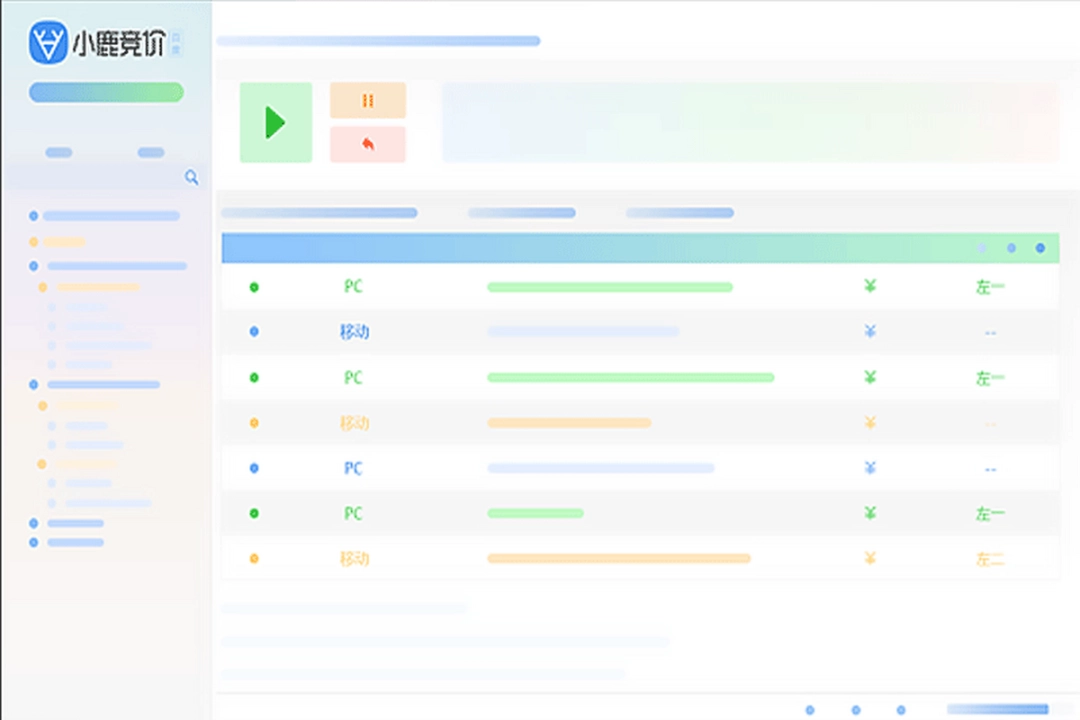Viewport: 1080px width, 720px height.
Task: Toggle the green status dot of first PC row
Action: pos(254,287)
